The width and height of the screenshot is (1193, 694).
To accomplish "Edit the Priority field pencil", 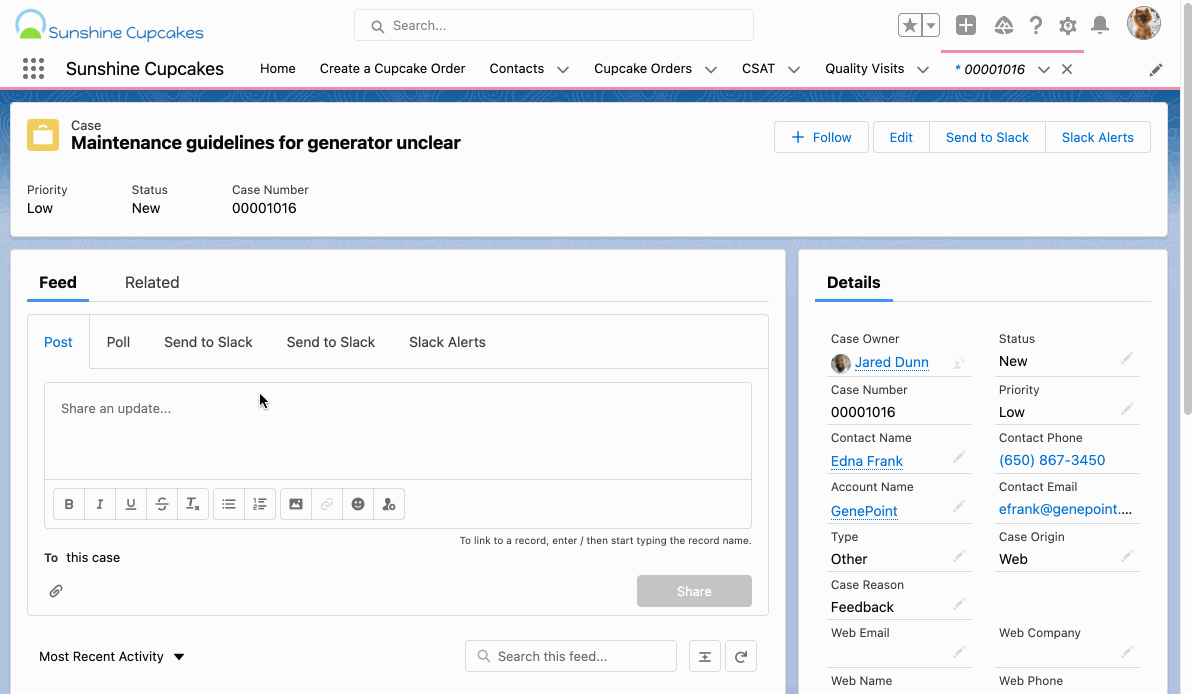I will click(x=1127, y=409).
